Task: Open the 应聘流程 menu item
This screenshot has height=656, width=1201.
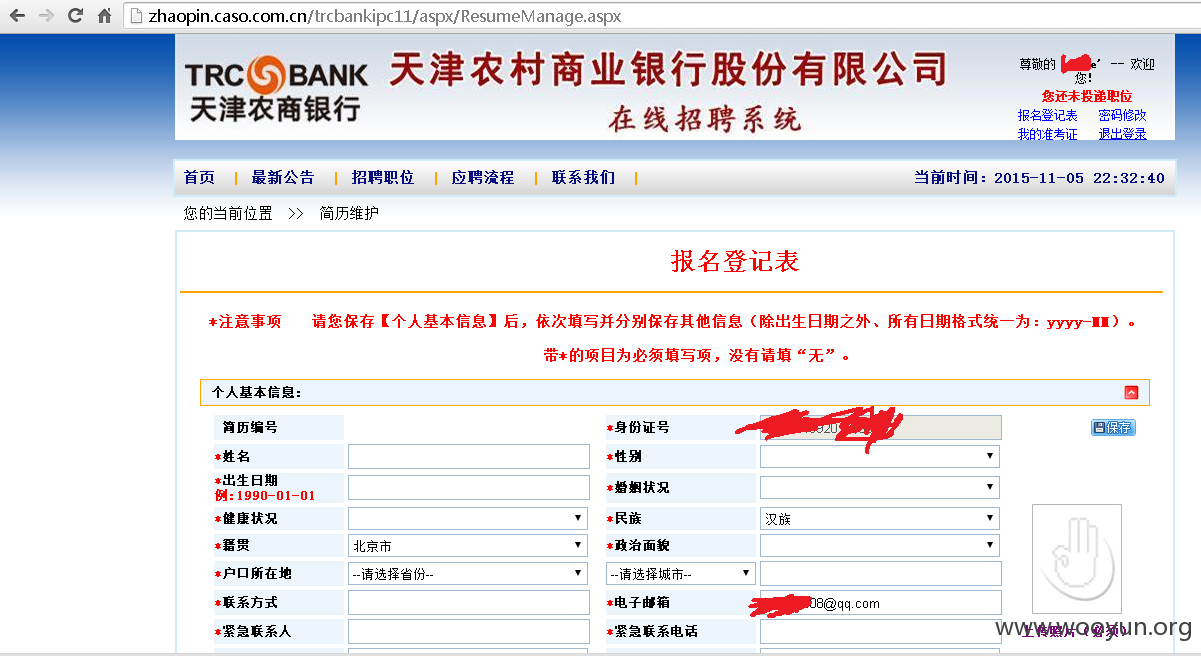Action: coord(483,178)
